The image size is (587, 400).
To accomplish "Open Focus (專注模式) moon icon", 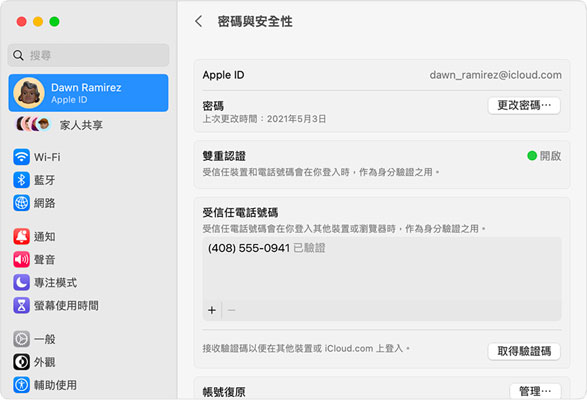I will tap(21, 282).
